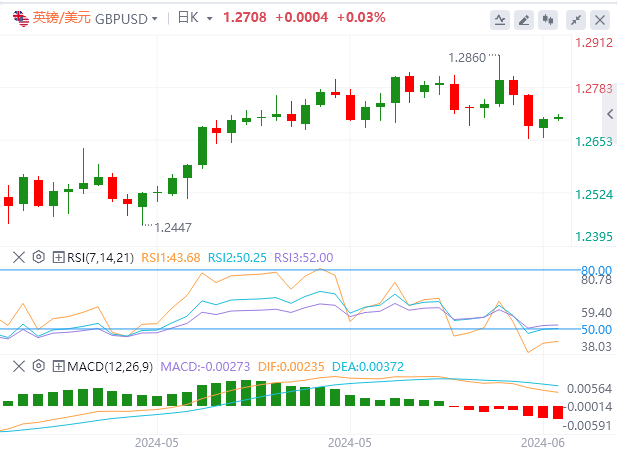Click the candlestick at the 1.2860 high
This screenshot has width=617, height=454.
click(x=499, y=81)
